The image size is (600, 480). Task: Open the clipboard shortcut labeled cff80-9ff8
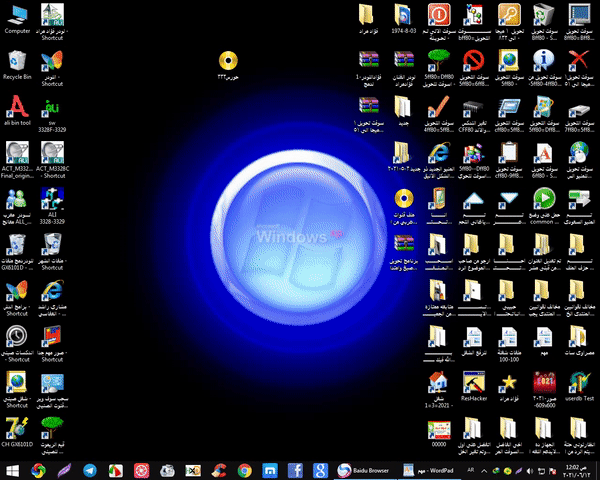[x=509, y=160]
